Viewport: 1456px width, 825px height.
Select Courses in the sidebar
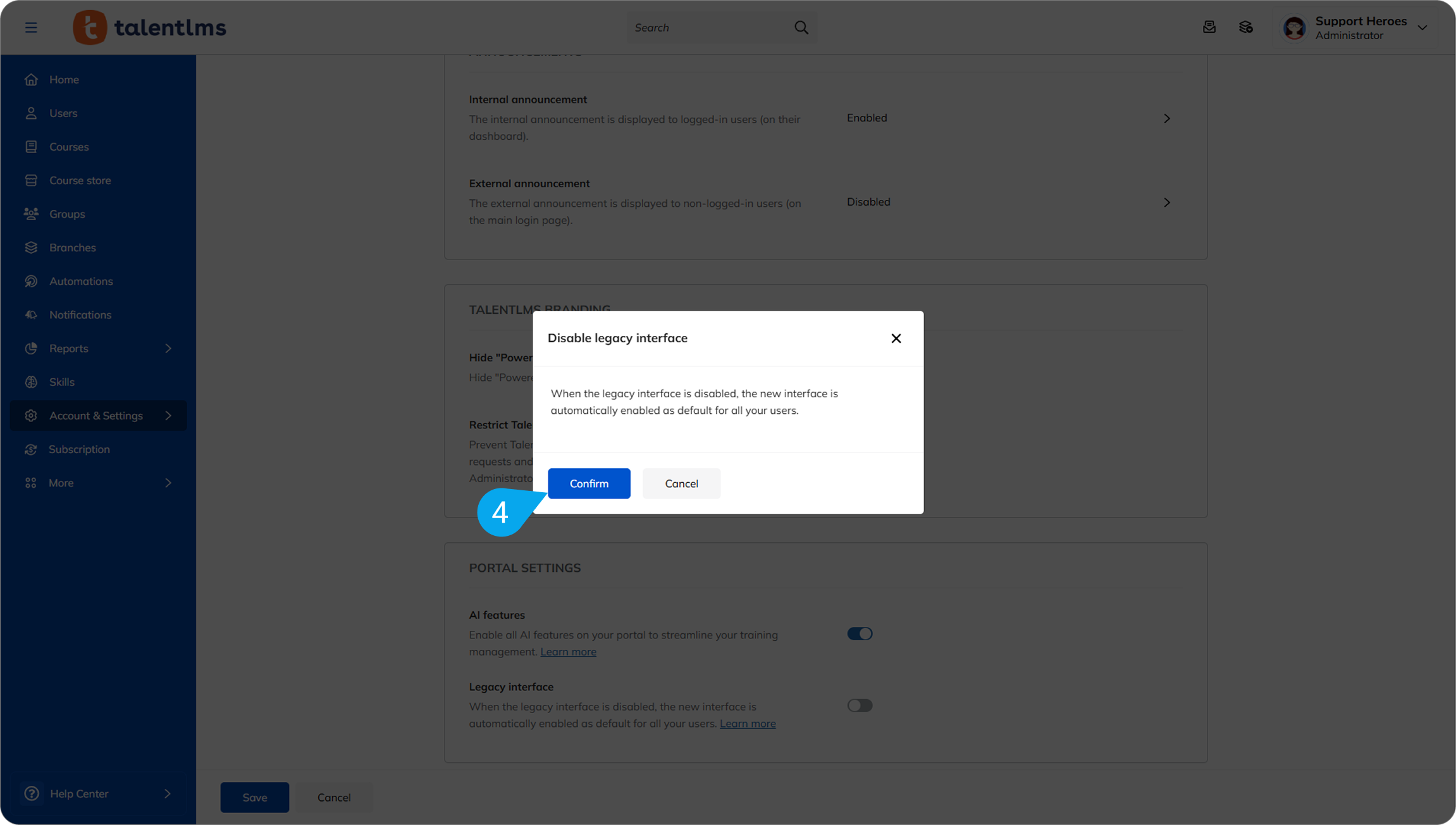coord(69,147)
